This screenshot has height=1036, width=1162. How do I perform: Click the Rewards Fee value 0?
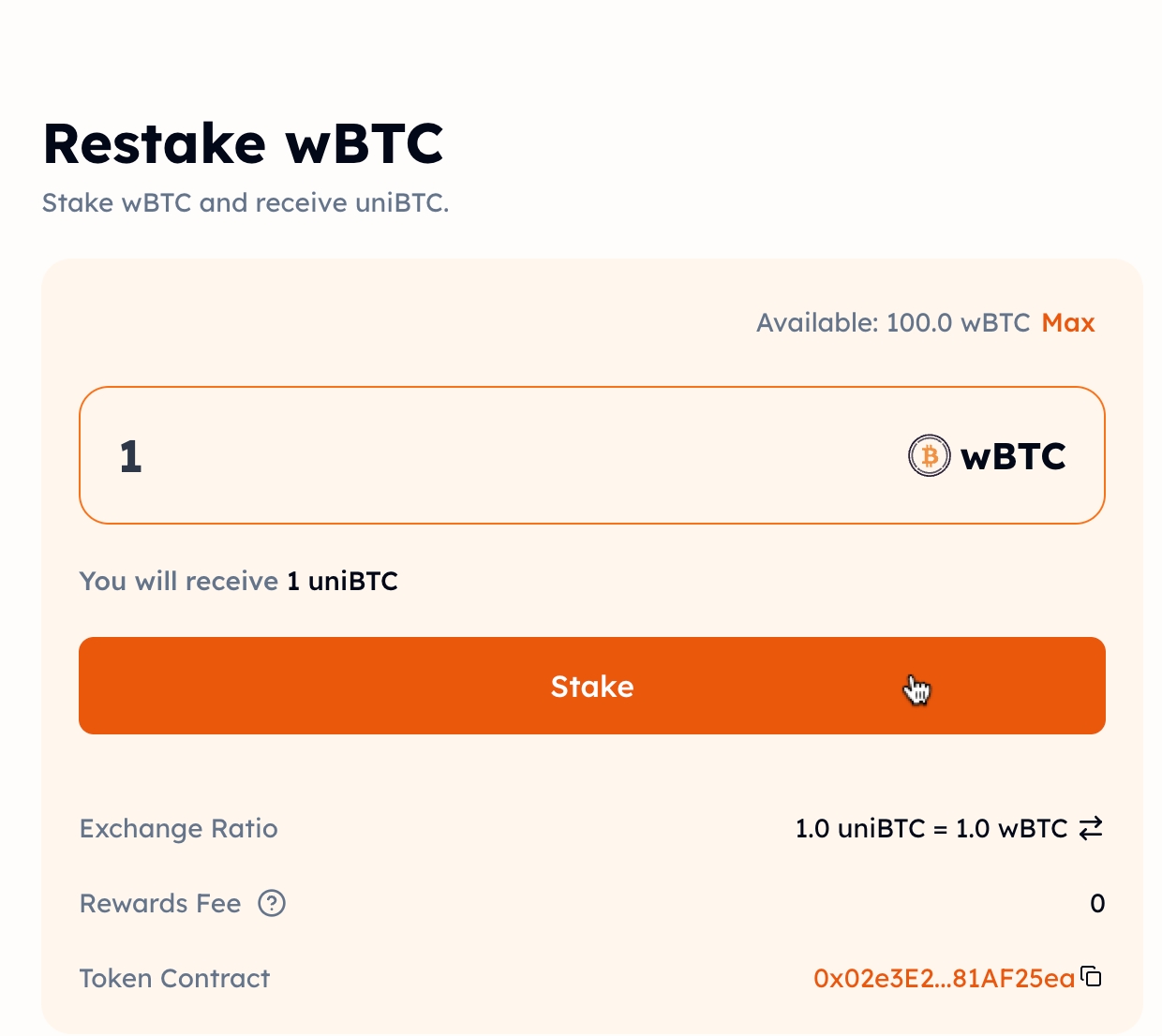(1097, 904)
